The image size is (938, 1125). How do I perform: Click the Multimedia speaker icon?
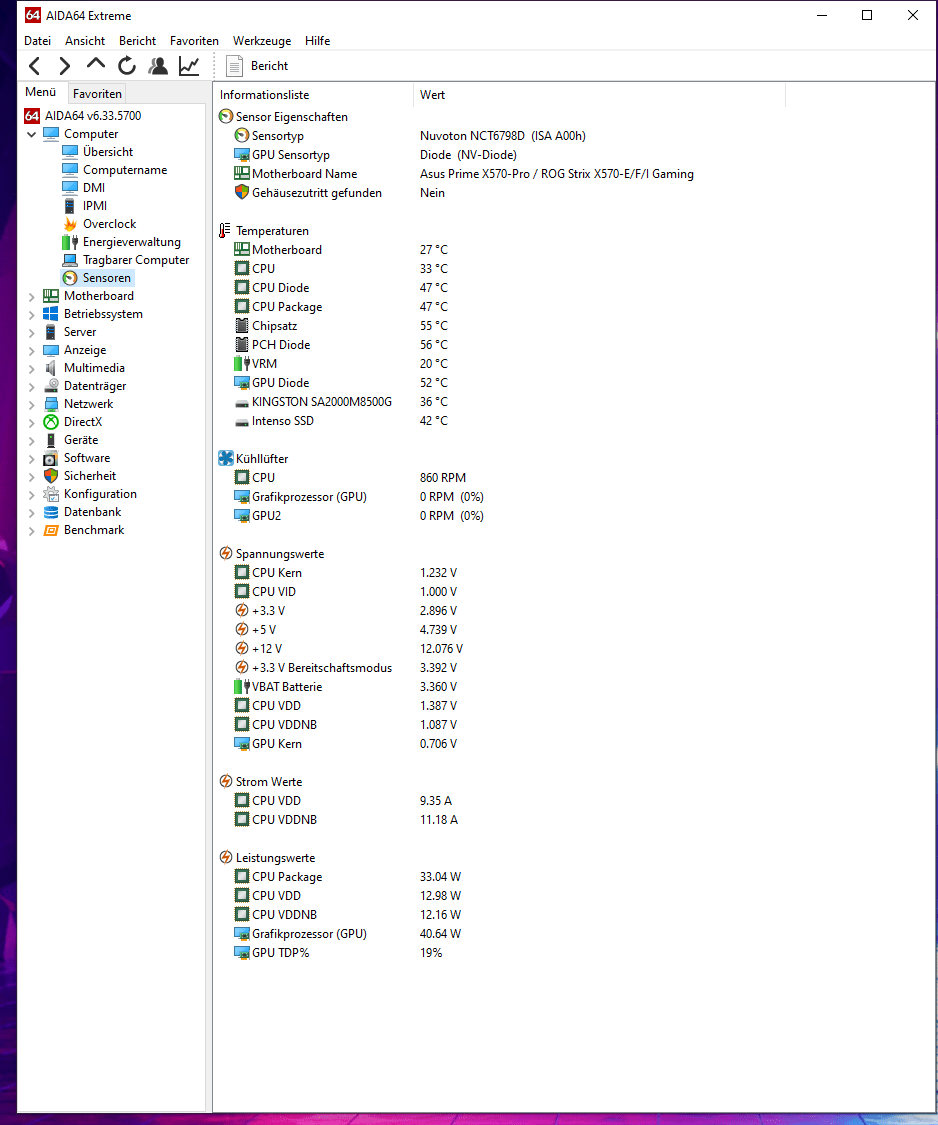[x=51, y=367]
